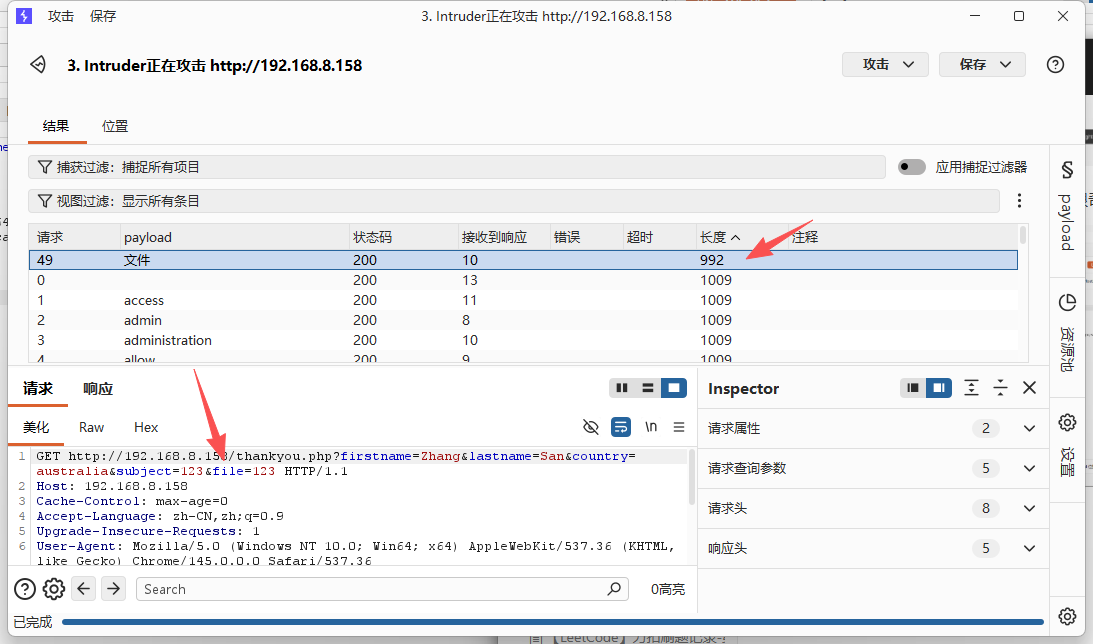This screenshot has height=644, width=1093.
Task: Close the Inspector panel with the X
Action: [1029, 388]
